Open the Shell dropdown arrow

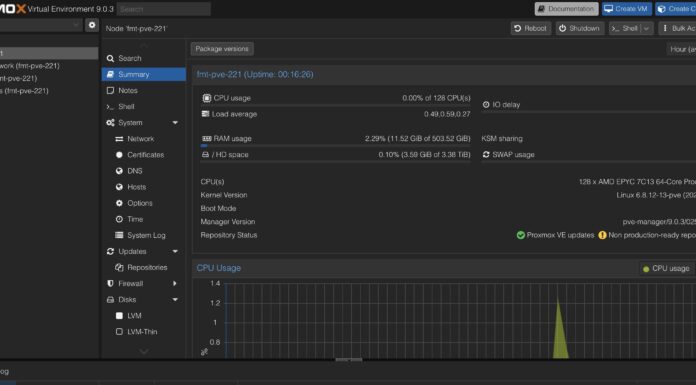point(647,28)
